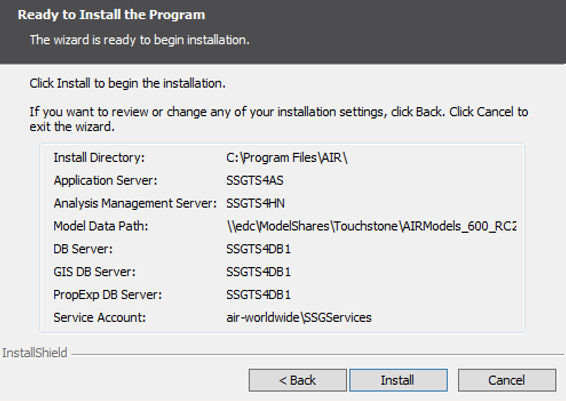This screenshot has height=401, width=566.
Task: Click the GIS DB Server value
Action: tap(258, 272)
